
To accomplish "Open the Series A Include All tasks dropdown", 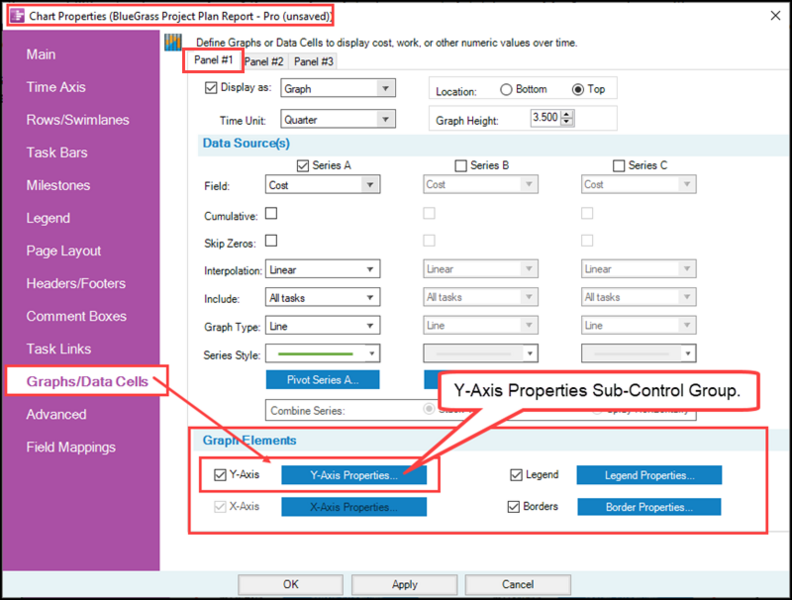I will coord(323,297).
